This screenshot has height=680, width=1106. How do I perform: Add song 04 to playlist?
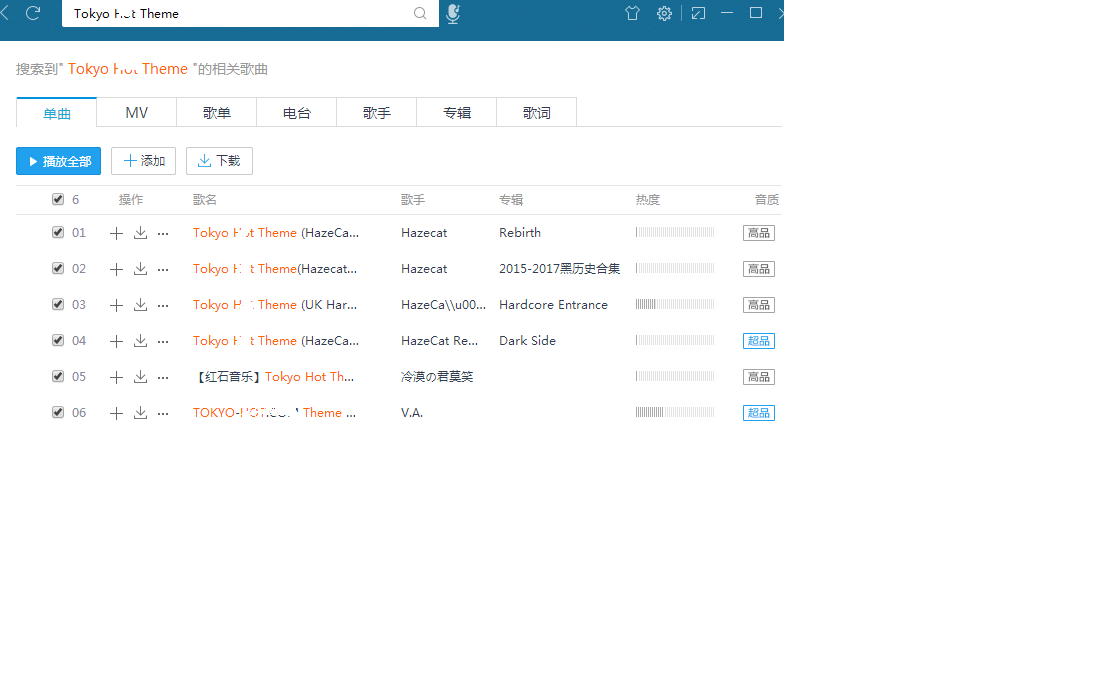point(116,341)
